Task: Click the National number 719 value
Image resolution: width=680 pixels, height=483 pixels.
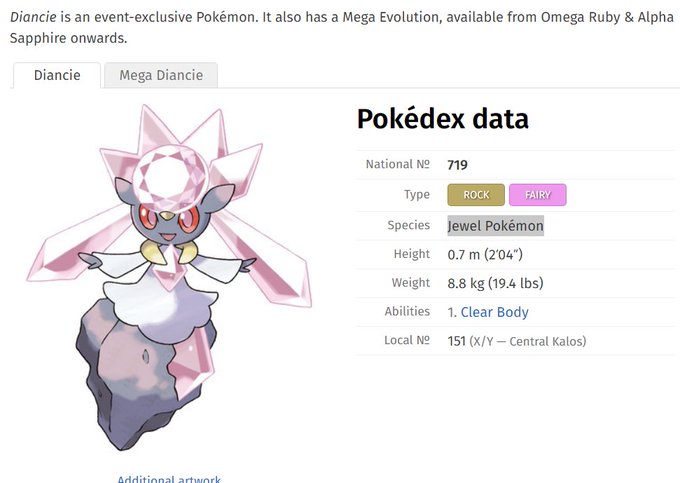Action: (x=458, y=165)
